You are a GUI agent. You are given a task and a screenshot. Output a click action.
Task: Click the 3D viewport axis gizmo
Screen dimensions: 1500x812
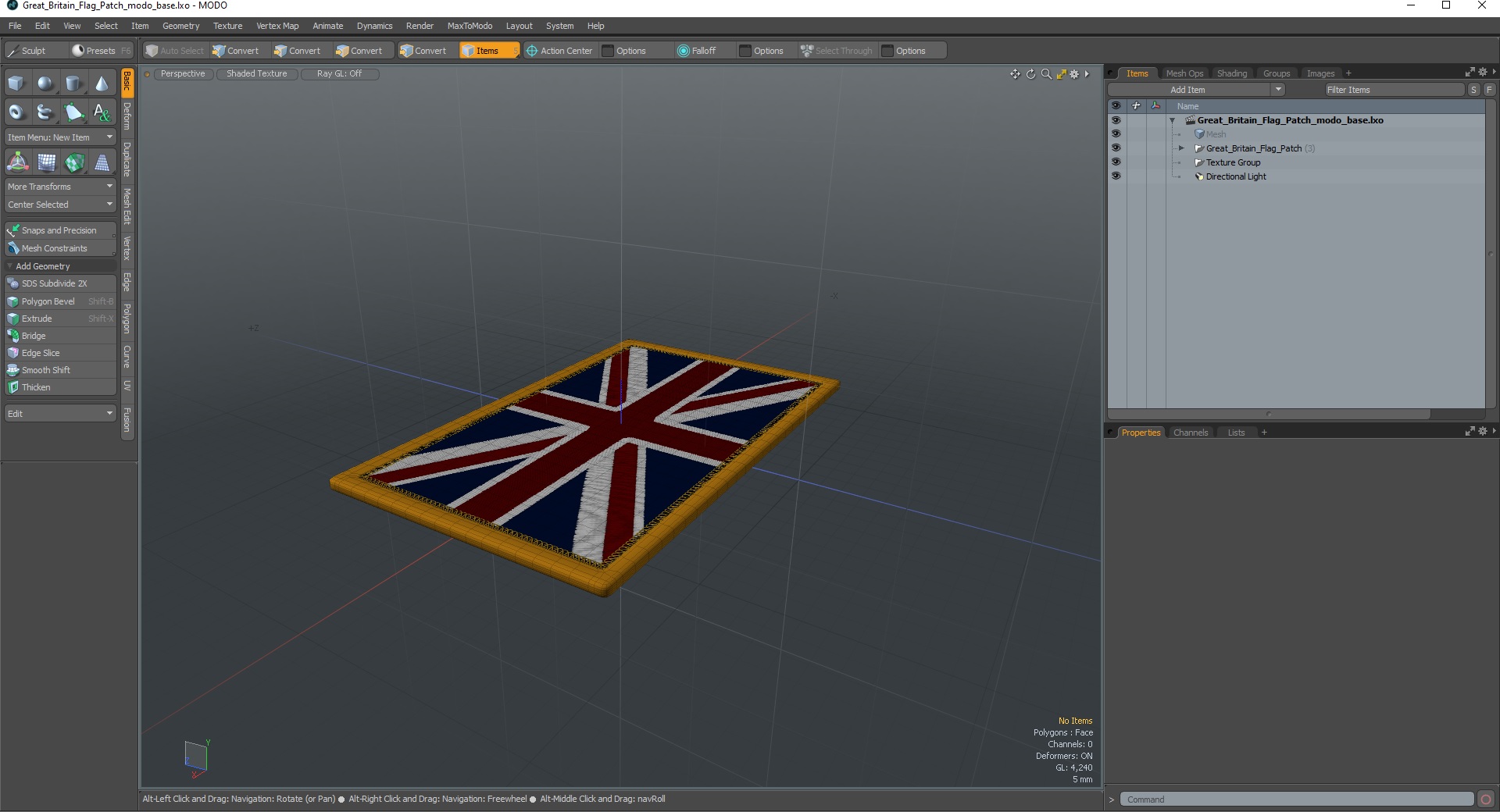[x=196, y=758]
